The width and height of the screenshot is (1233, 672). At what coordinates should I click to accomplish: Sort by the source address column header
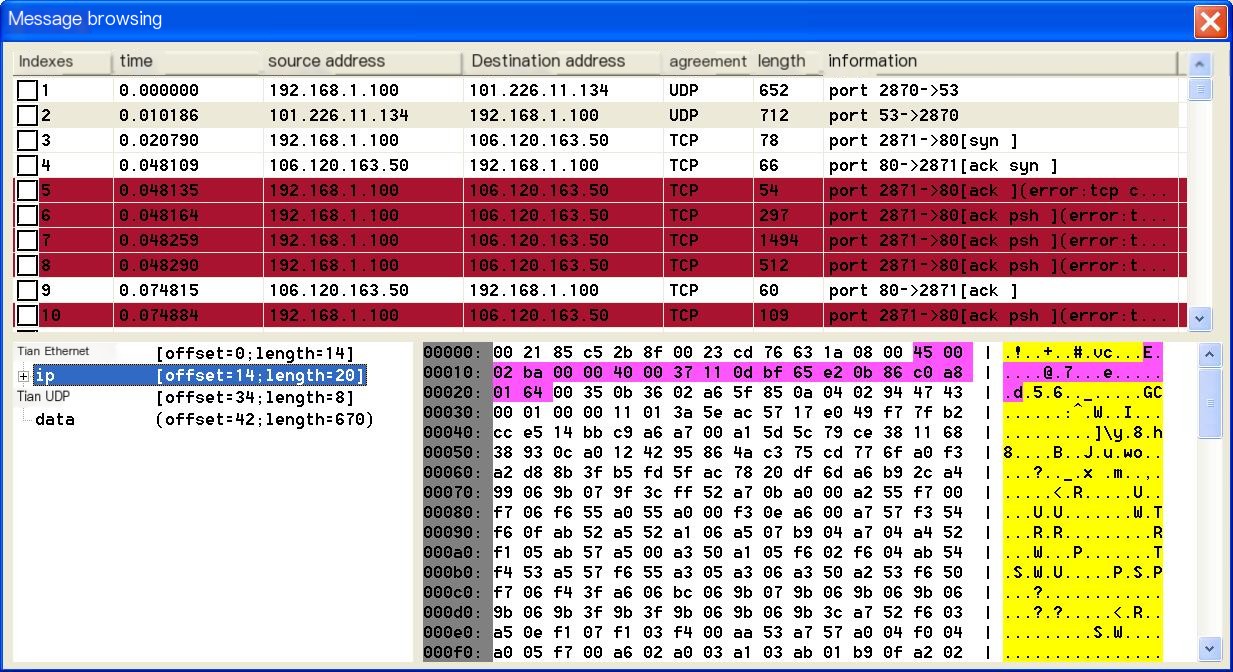(x=362, y=61)
